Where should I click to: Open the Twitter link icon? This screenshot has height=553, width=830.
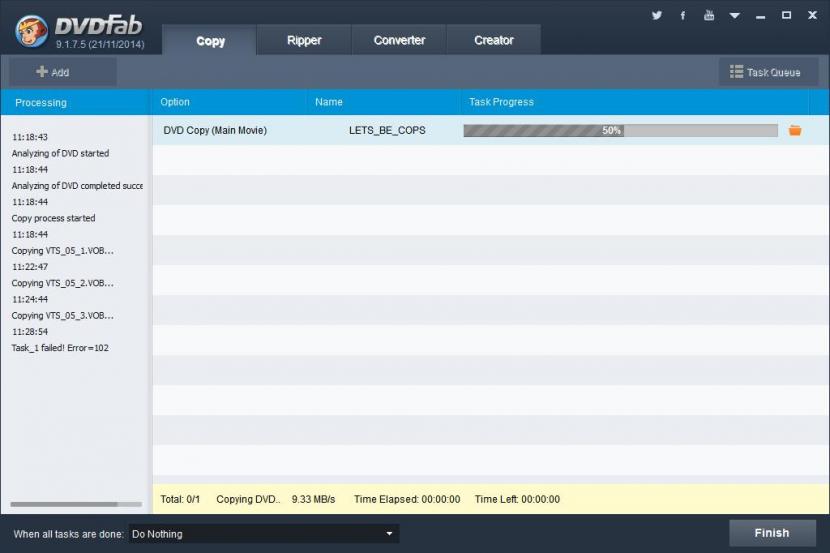tap(657, 15)
